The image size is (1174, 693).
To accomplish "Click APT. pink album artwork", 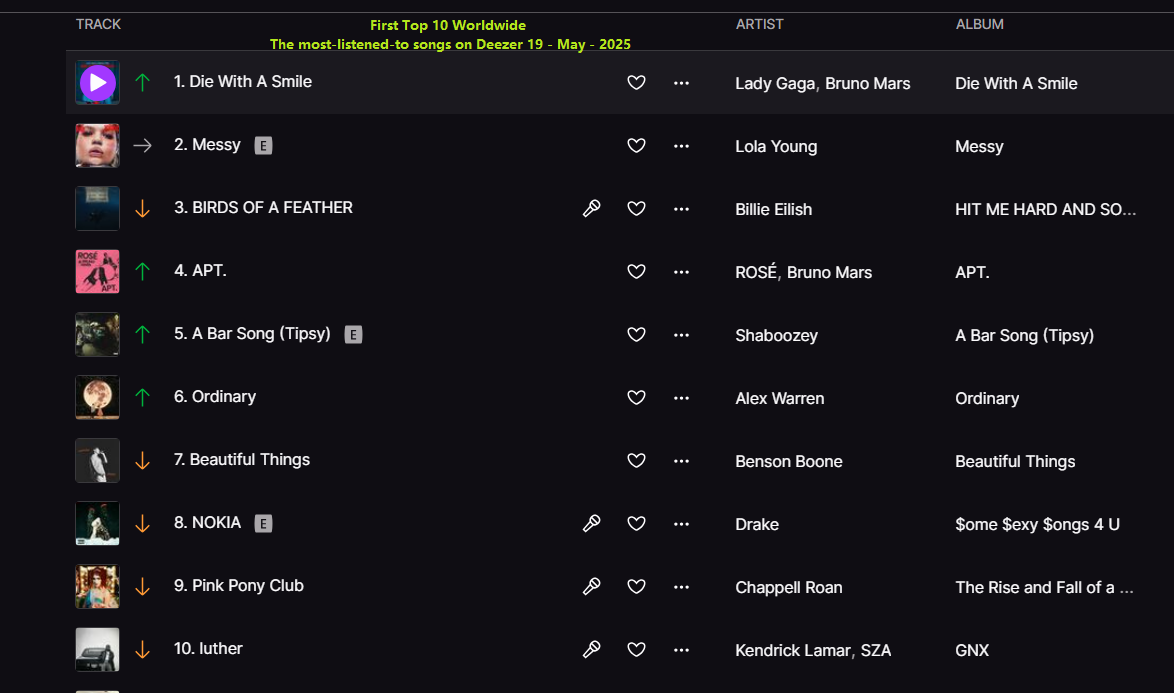I will click(x=97, y=271).
